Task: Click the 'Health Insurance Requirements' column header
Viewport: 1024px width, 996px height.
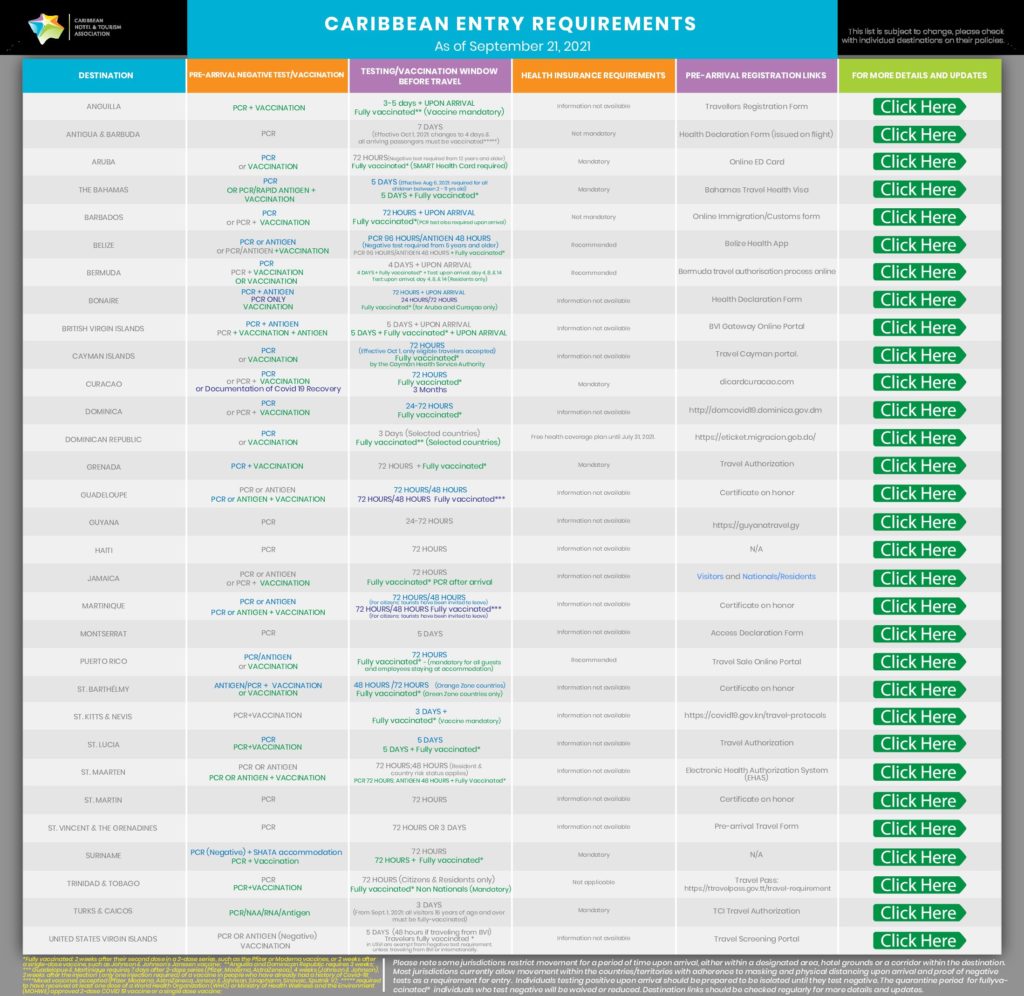Action: 592,75
